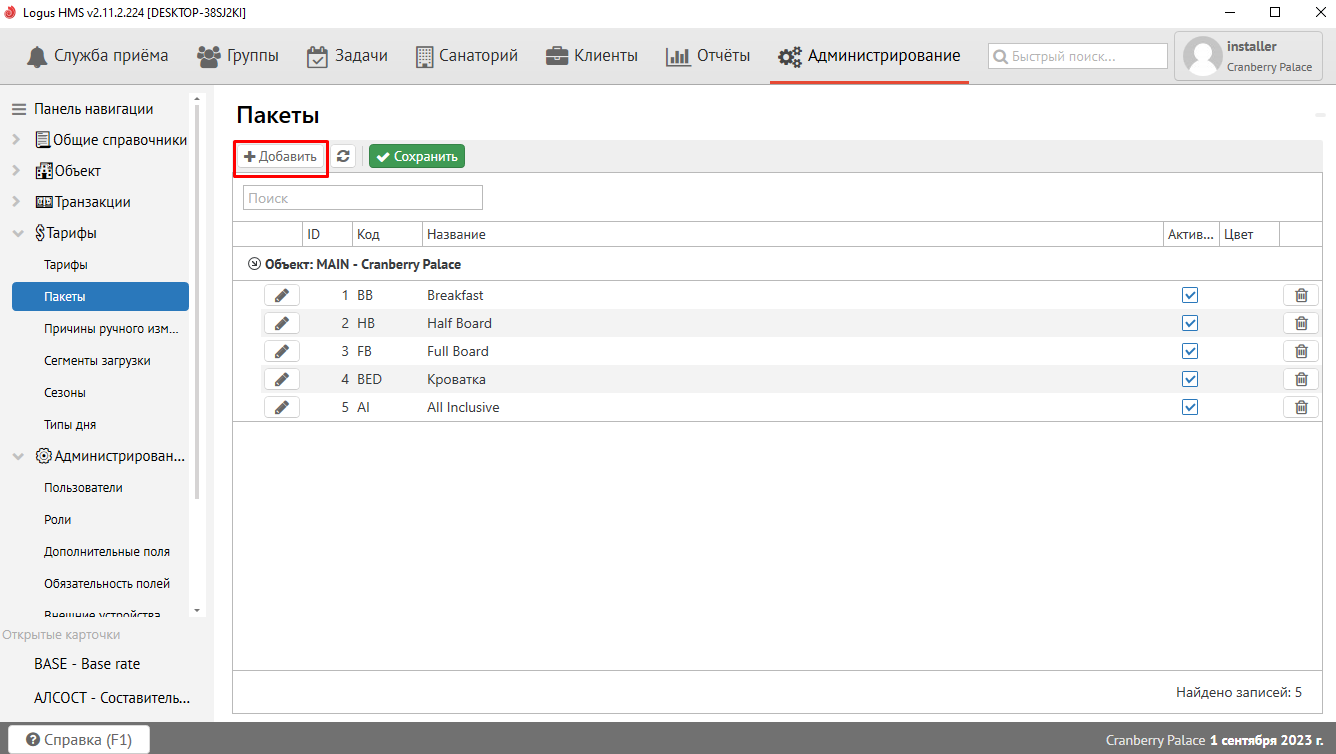
Task: Uncheck the active checkbox for Breakfast
Action: click(1190, 295)
